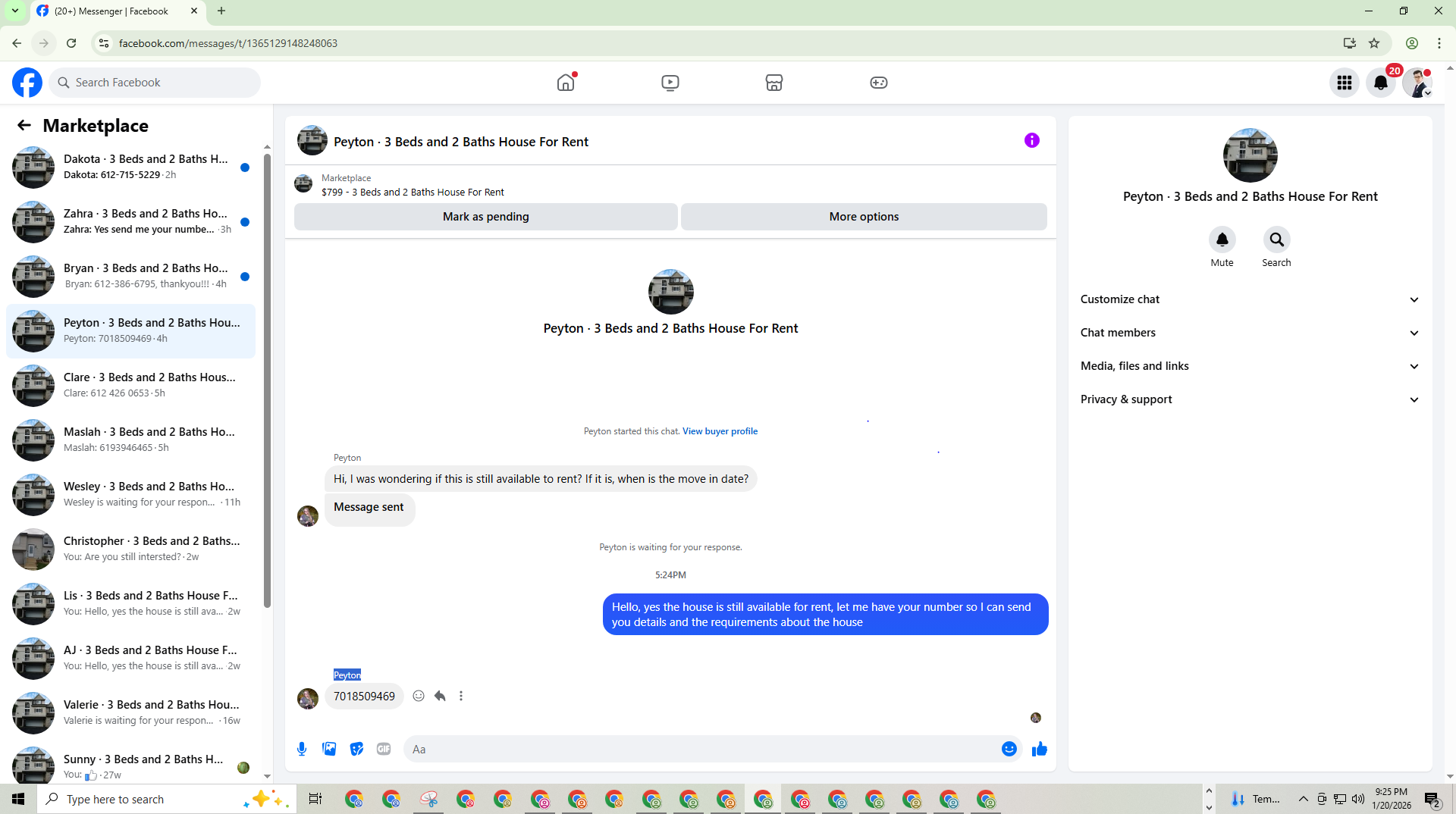This screenshot has width=1456, height=814.
Task: Bookmark this page with the star icon
Action: 1374,43
